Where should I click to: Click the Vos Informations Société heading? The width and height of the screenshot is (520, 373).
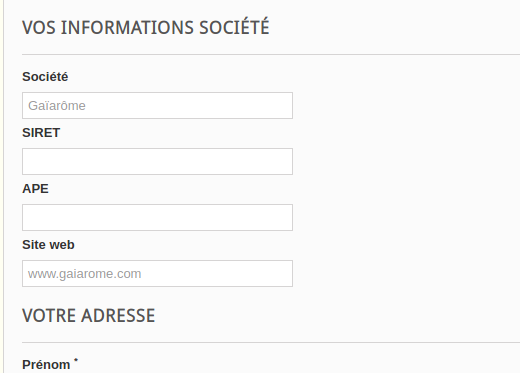[x=146, y=27]
